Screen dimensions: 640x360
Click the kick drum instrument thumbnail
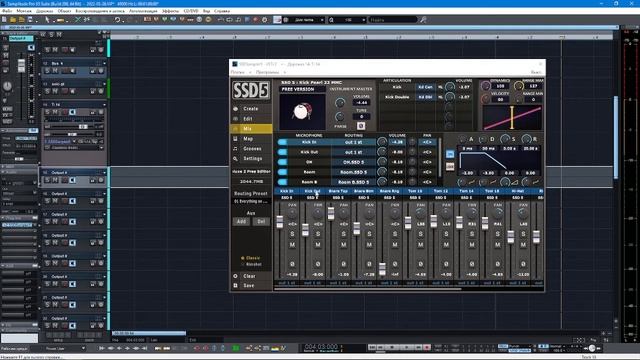pos(302,111)
